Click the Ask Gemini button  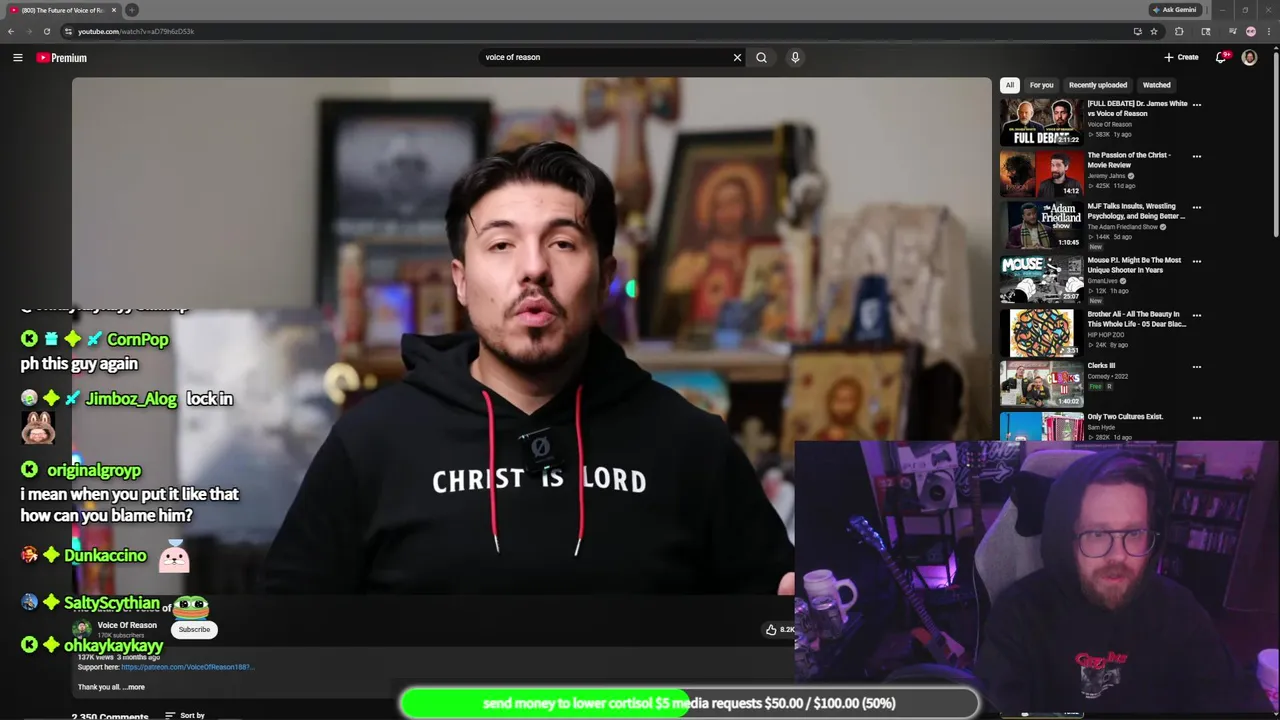[1176, 10]
